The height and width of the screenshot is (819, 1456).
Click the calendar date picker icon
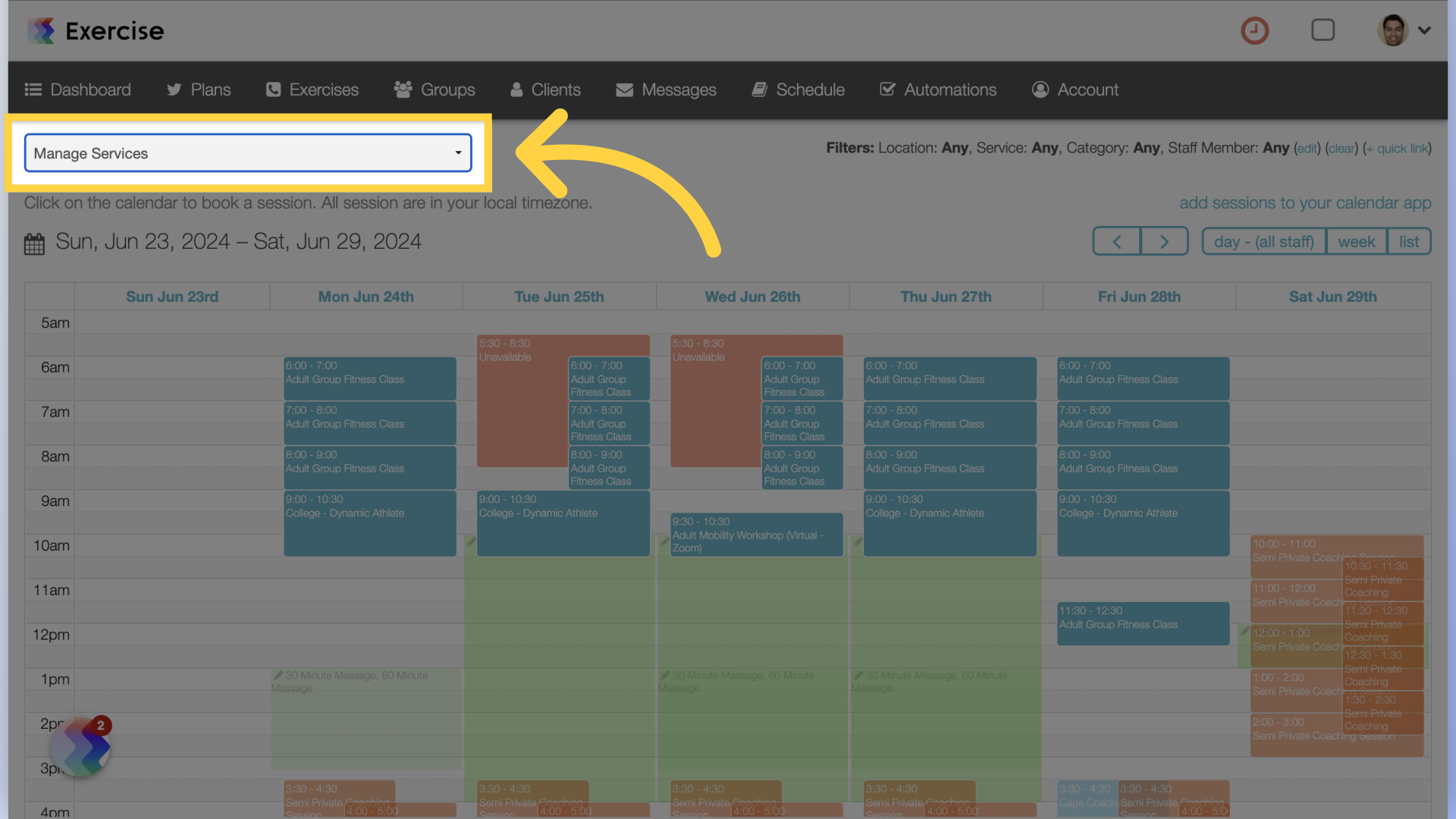[34, 241]
